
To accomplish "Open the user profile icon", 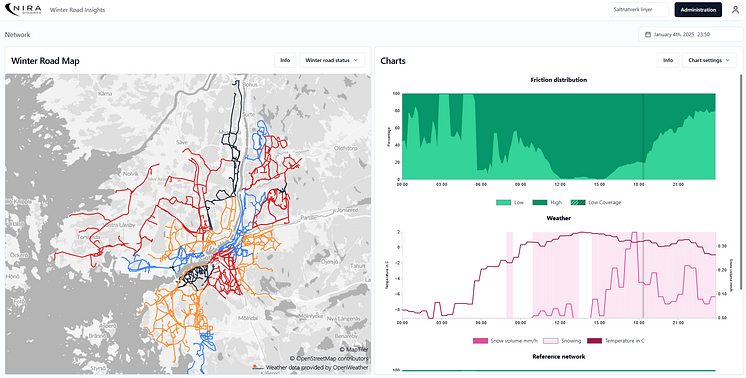I will pos(735,10).
